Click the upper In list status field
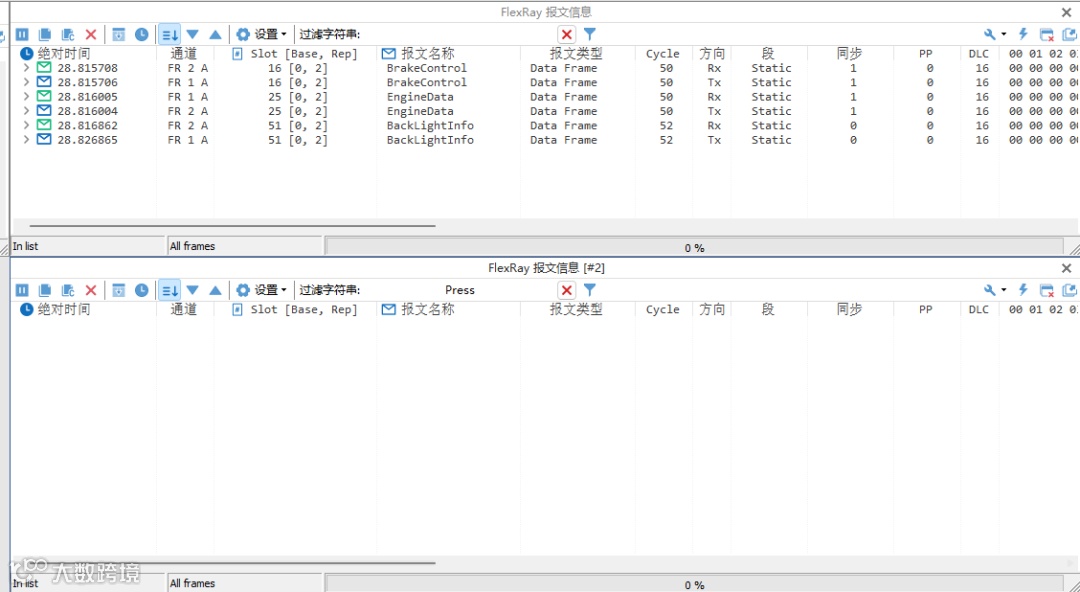Viewport: 1080px width, 592px height. click(87, 246)
